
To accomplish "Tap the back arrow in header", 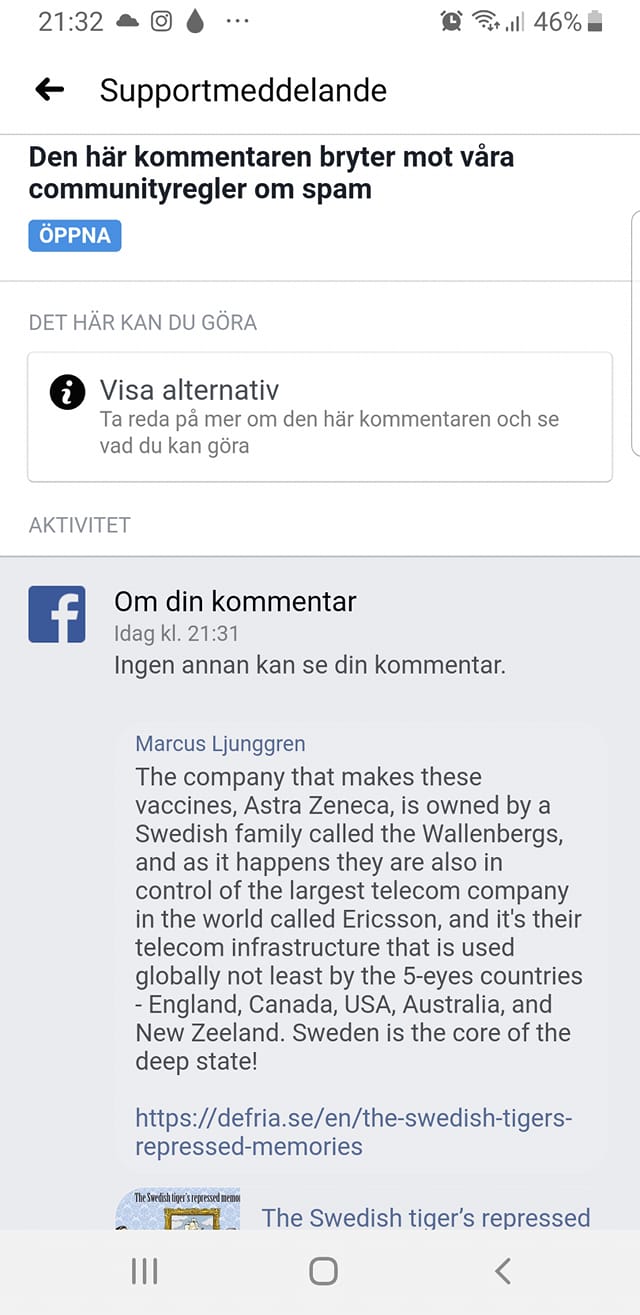I will tap(50, 90).
